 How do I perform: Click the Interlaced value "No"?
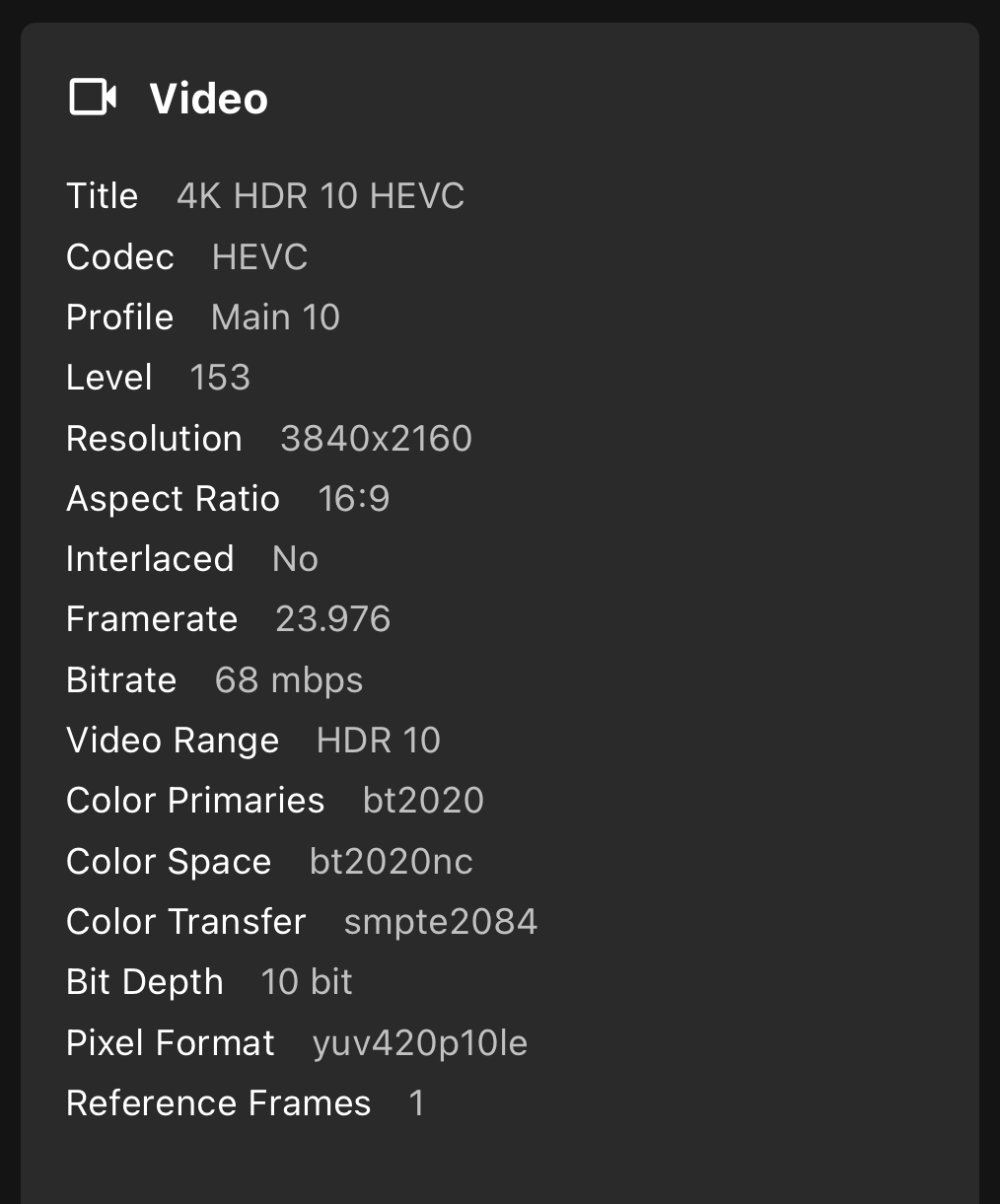[295, 559]
